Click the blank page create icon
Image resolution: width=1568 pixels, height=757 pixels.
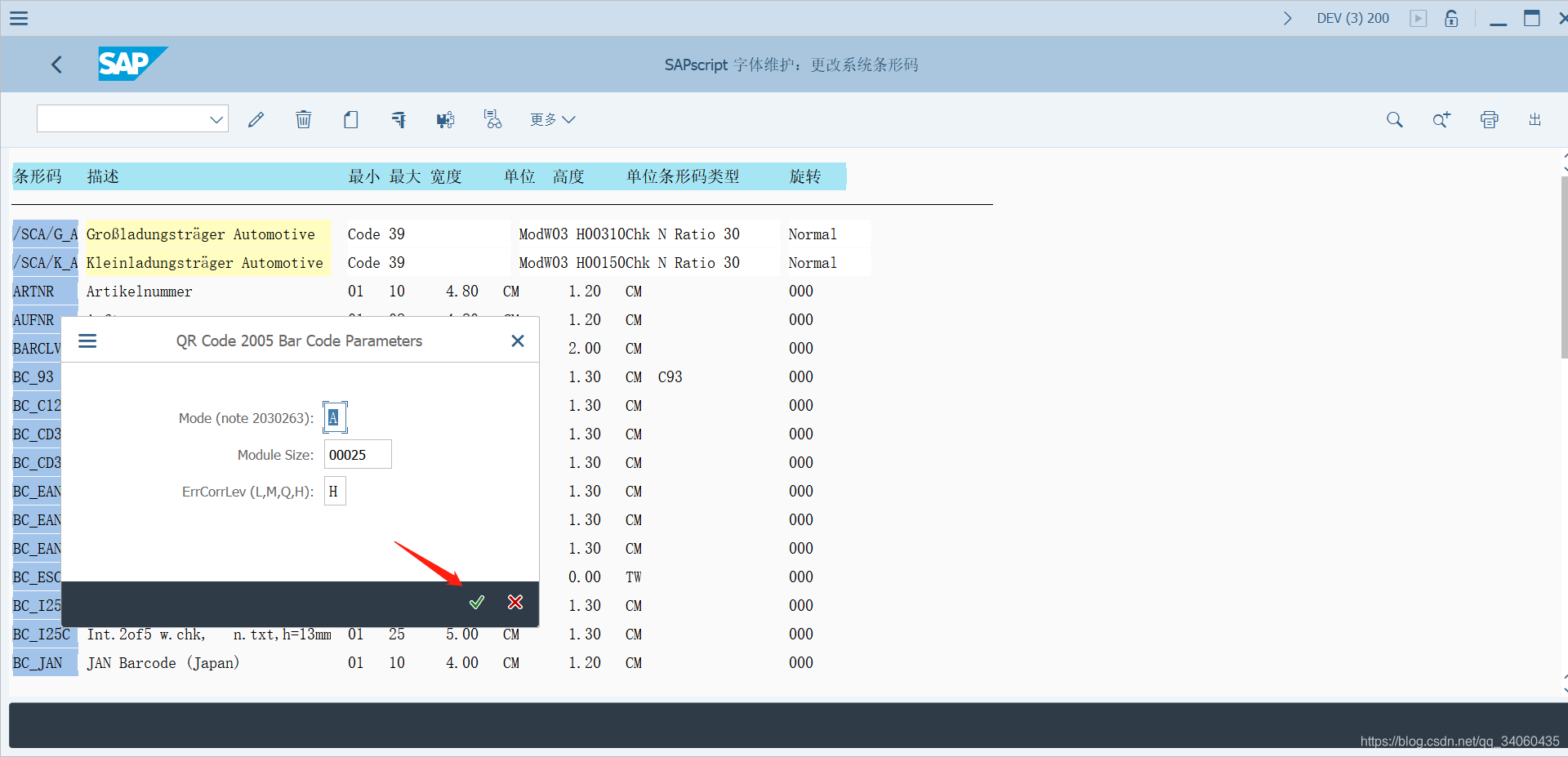351,120
